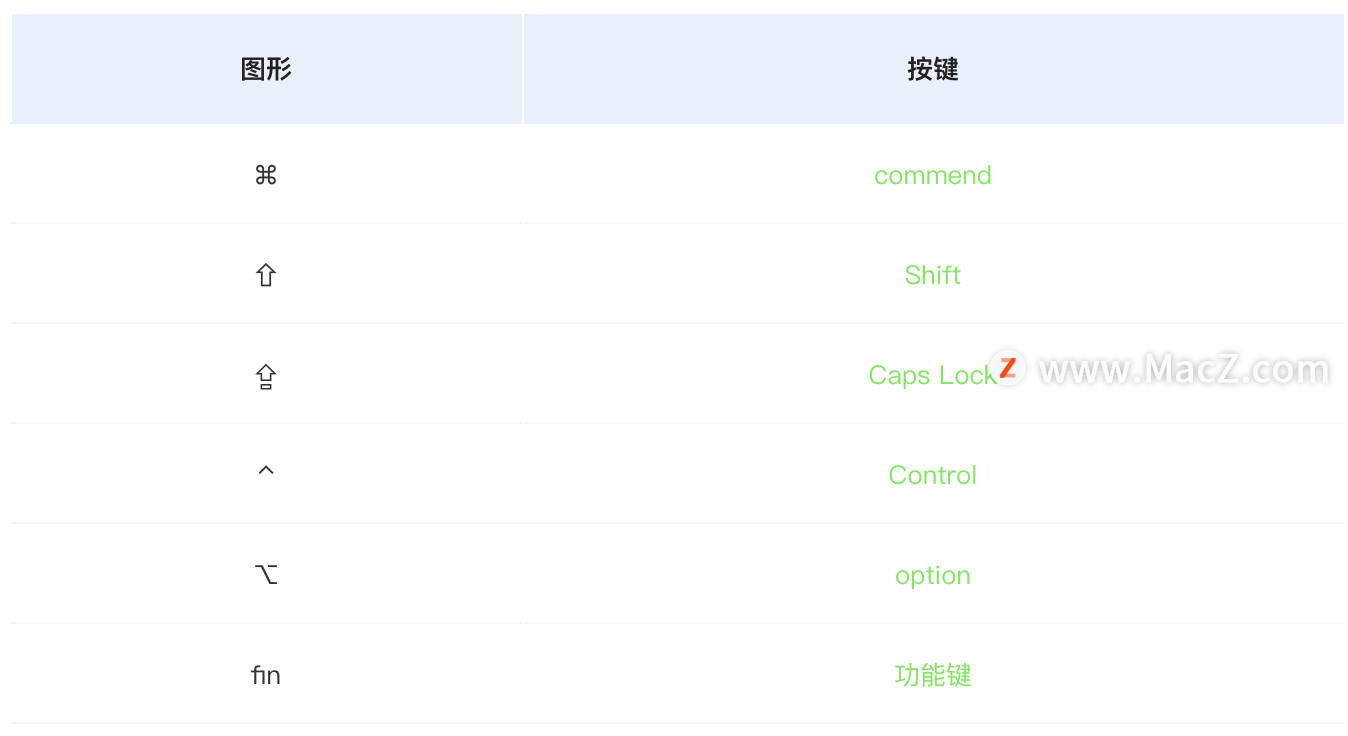
Task: Click the Shift up-arrow symbol
Action: (x=265, y=275)
